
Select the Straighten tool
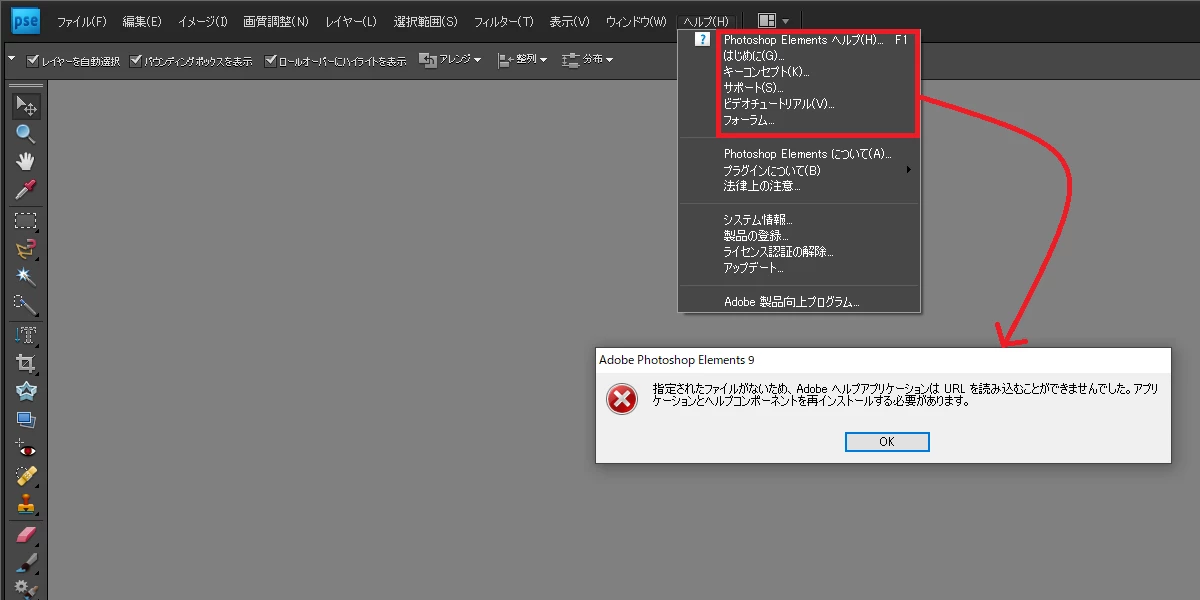coord(26,420)
